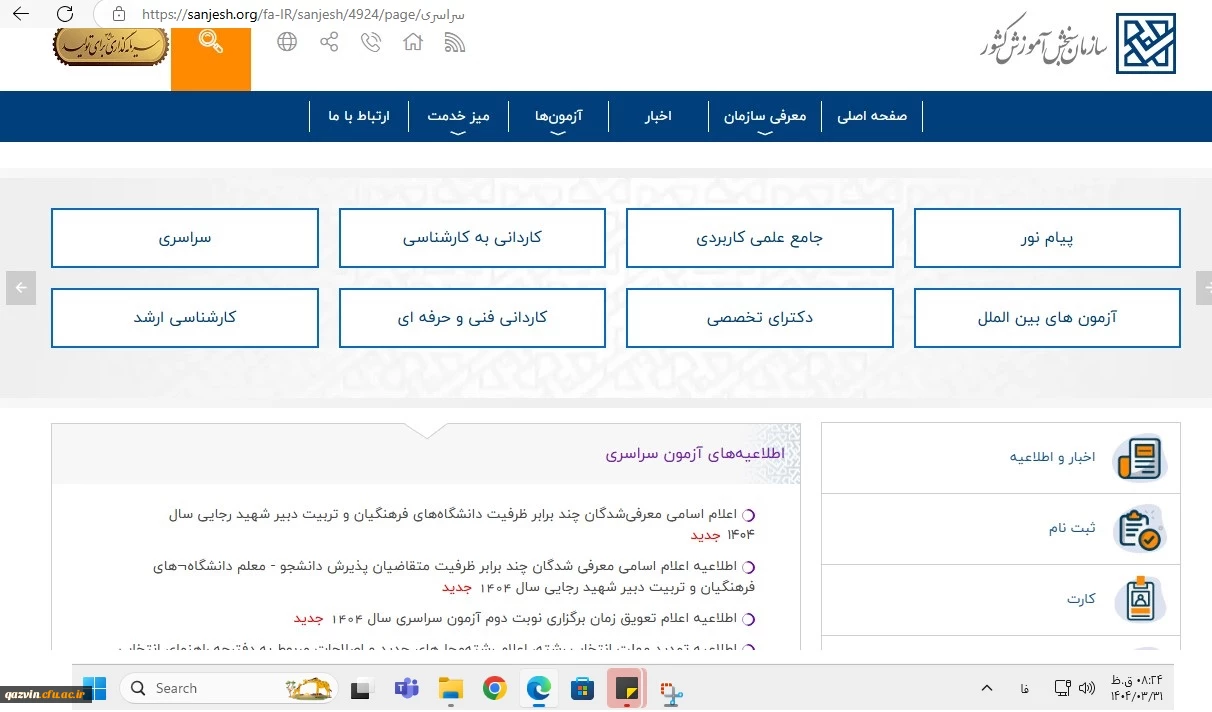Open the اخبار menu item
This screenshot has height=712, width=1212.
pyautogui.click(x=657, y=116)
